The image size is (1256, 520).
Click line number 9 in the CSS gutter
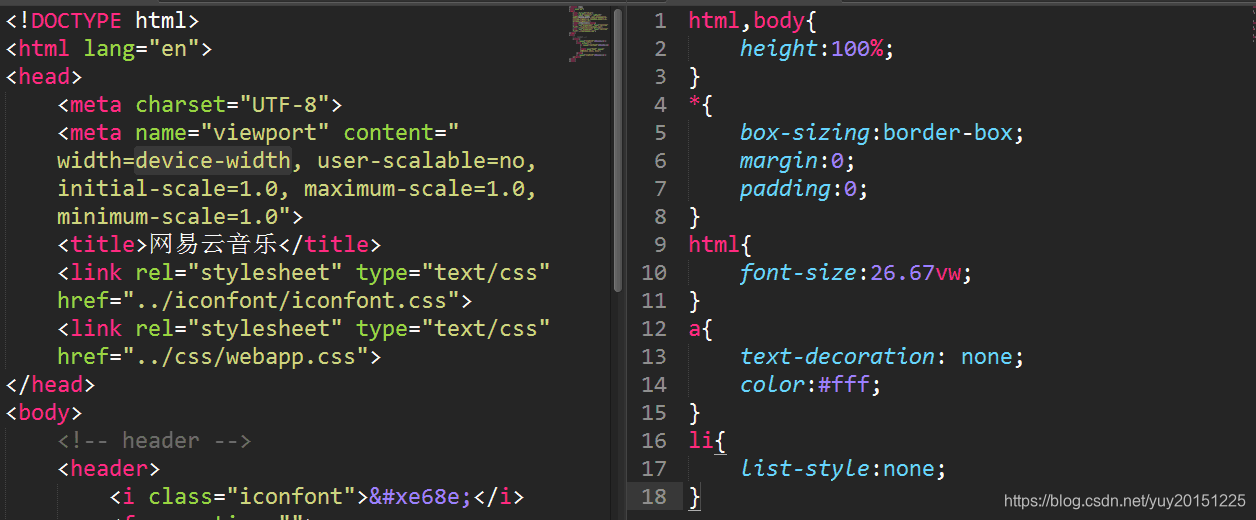(659, 244)
